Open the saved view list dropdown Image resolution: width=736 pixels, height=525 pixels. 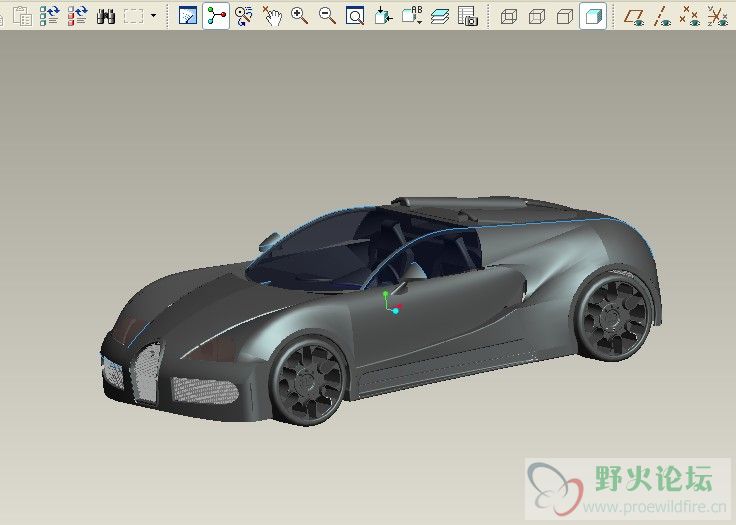(x=412, y=16)
